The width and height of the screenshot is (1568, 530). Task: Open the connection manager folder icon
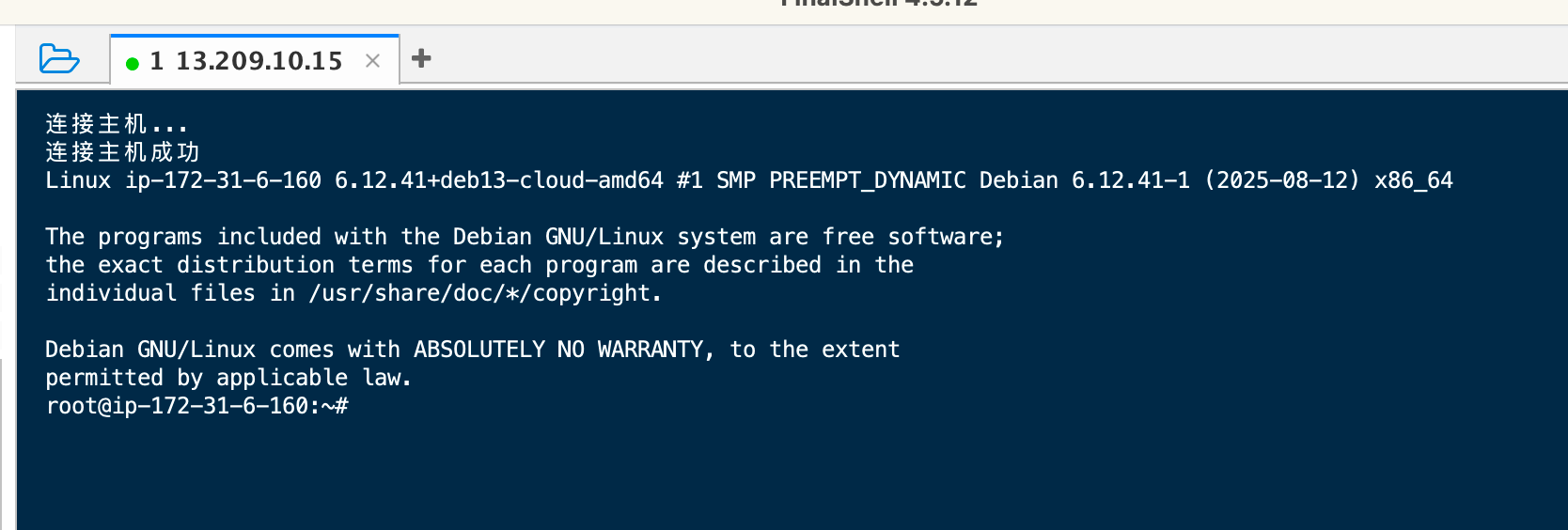tap(59, 59)
